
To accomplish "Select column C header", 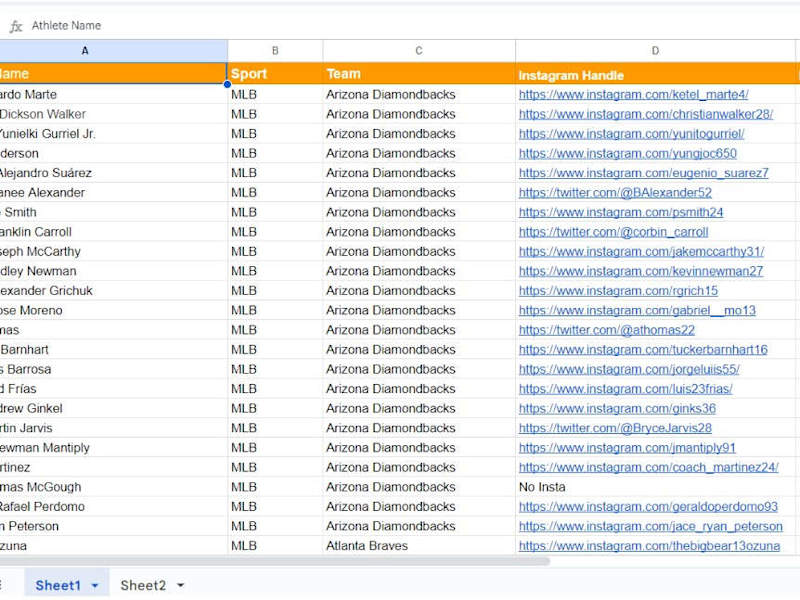I will click(x=419, y=51).
